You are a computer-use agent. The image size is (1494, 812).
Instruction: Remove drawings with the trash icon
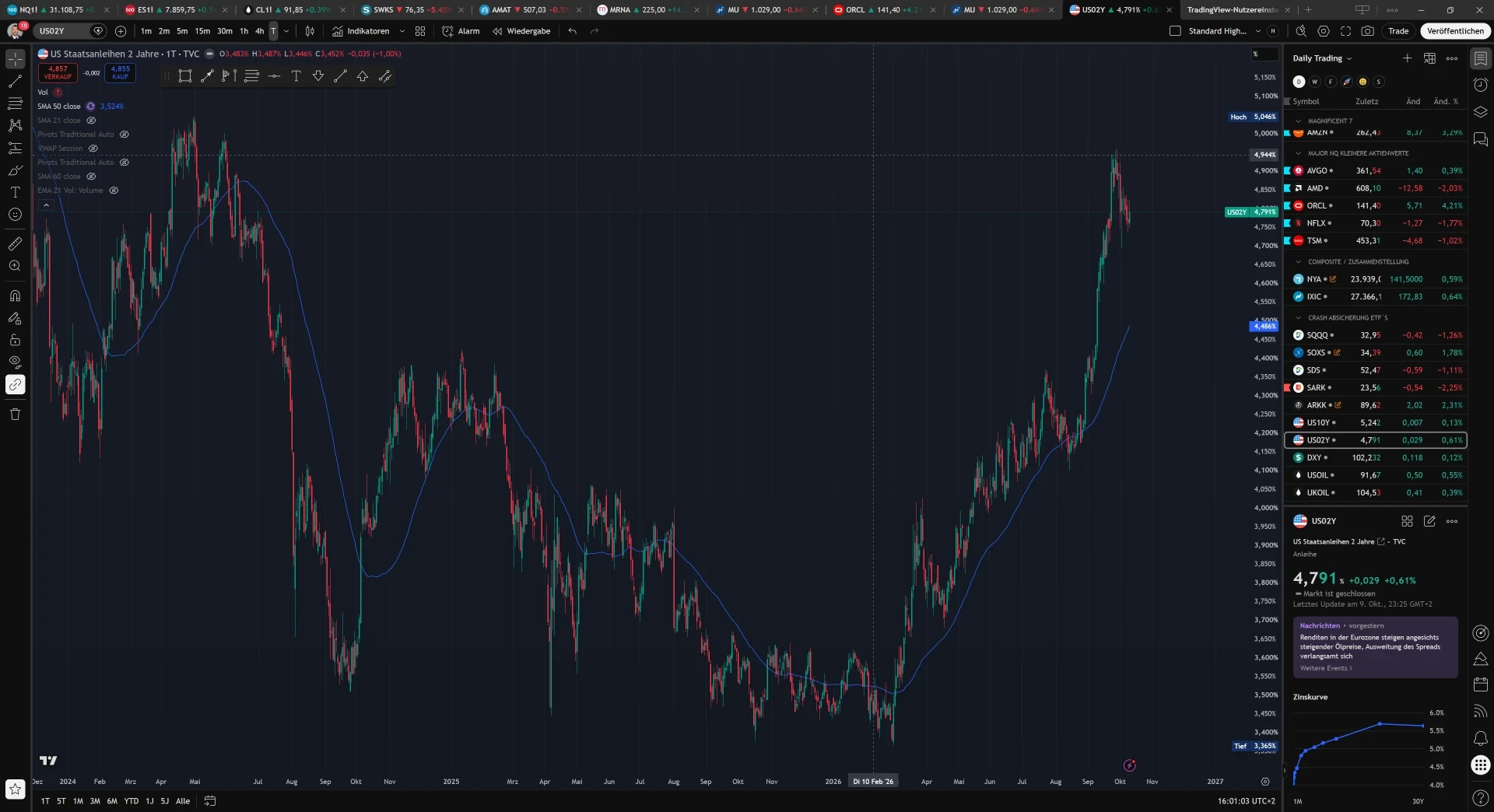[15, 414]
